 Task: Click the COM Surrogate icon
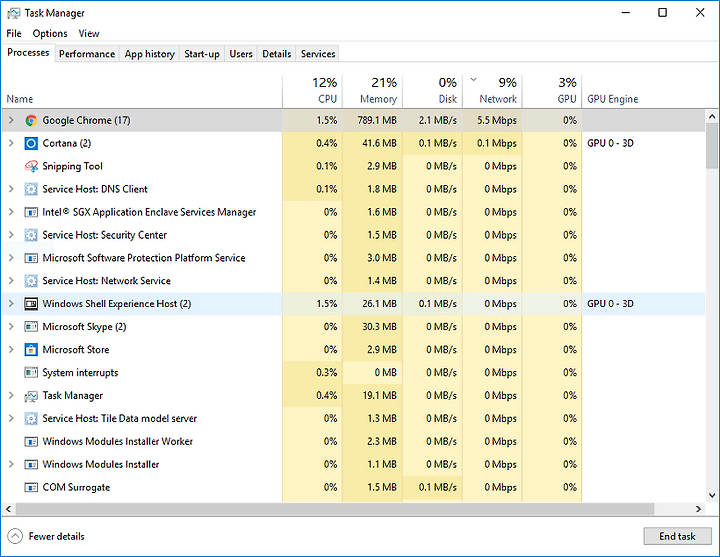(31, 487)
